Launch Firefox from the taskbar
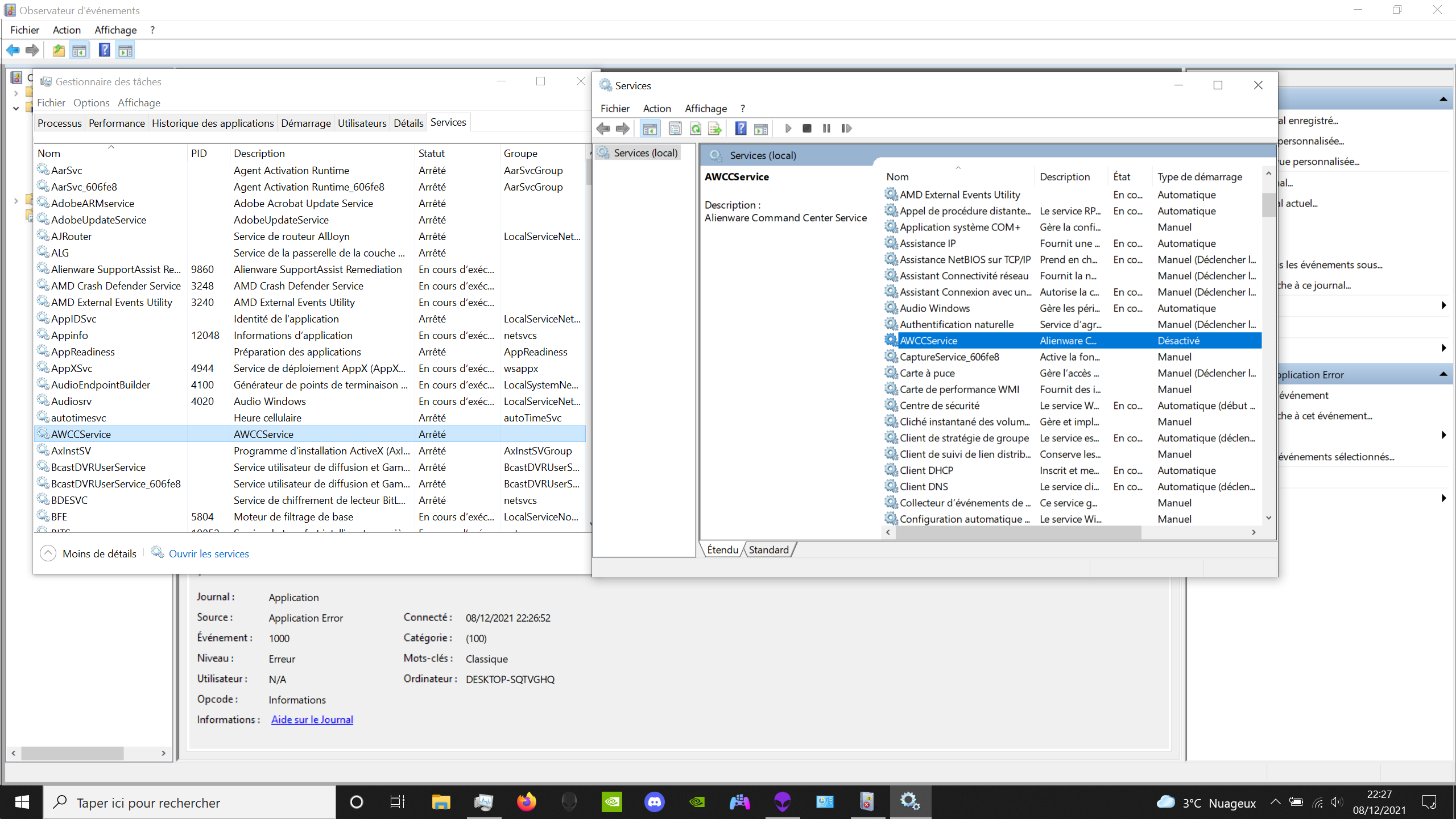Image resolution: width=1456 pixels, height=819 pixels. (x=526, y=802)
